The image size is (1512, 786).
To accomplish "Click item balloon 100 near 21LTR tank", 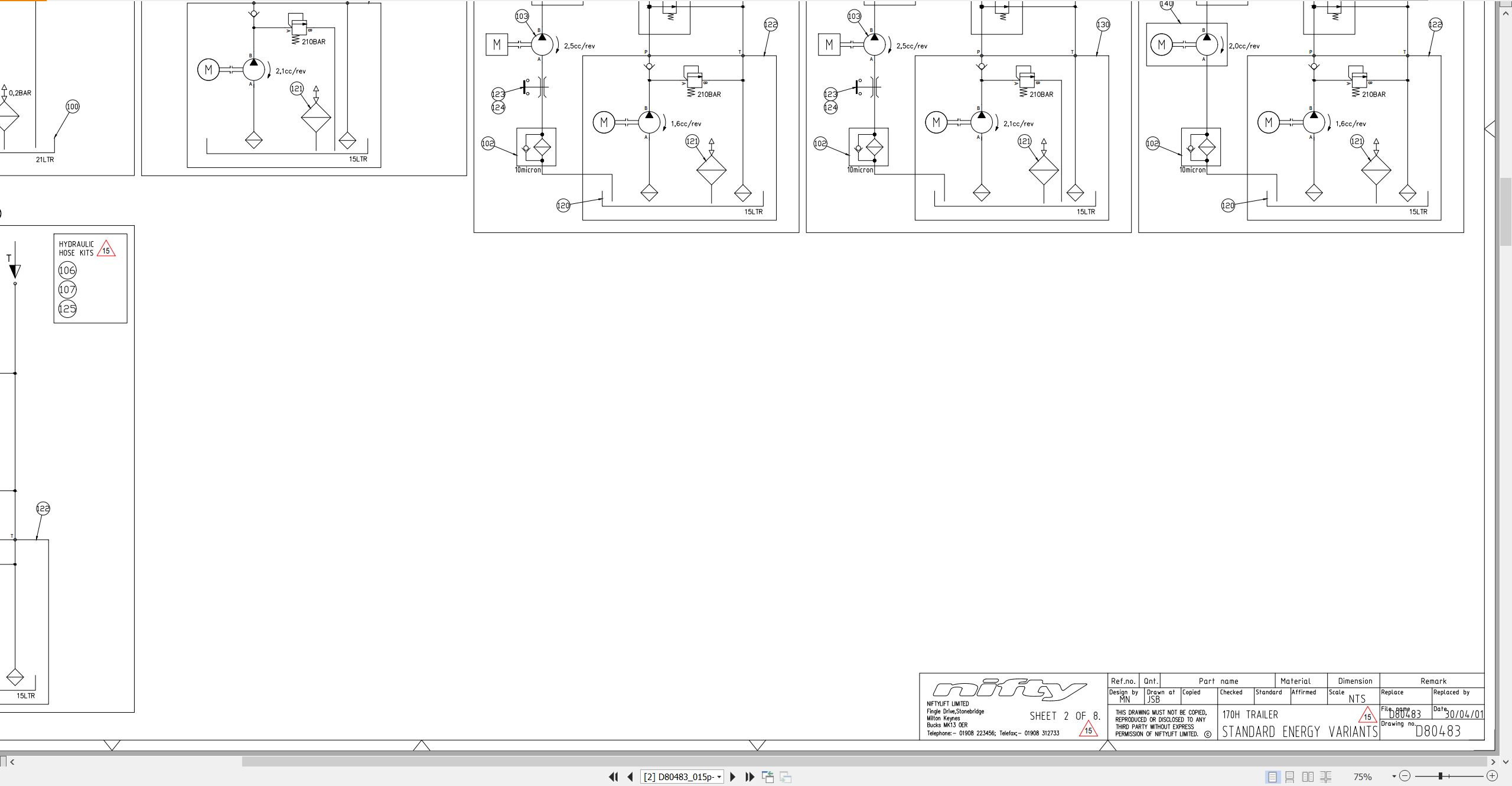I will coord(72,107).
